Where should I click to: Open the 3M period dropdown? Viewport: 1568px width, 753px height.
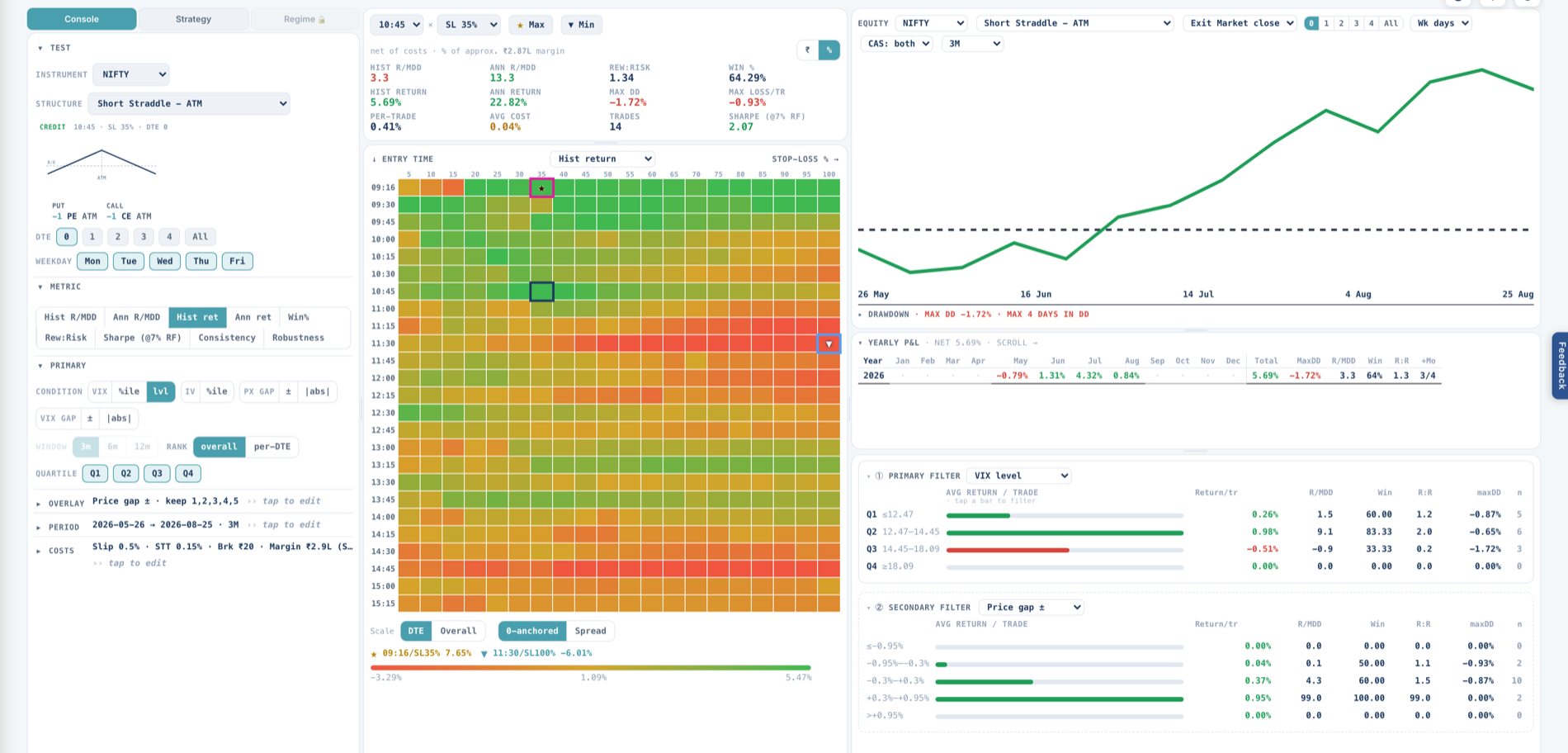(x=972, y=44)
